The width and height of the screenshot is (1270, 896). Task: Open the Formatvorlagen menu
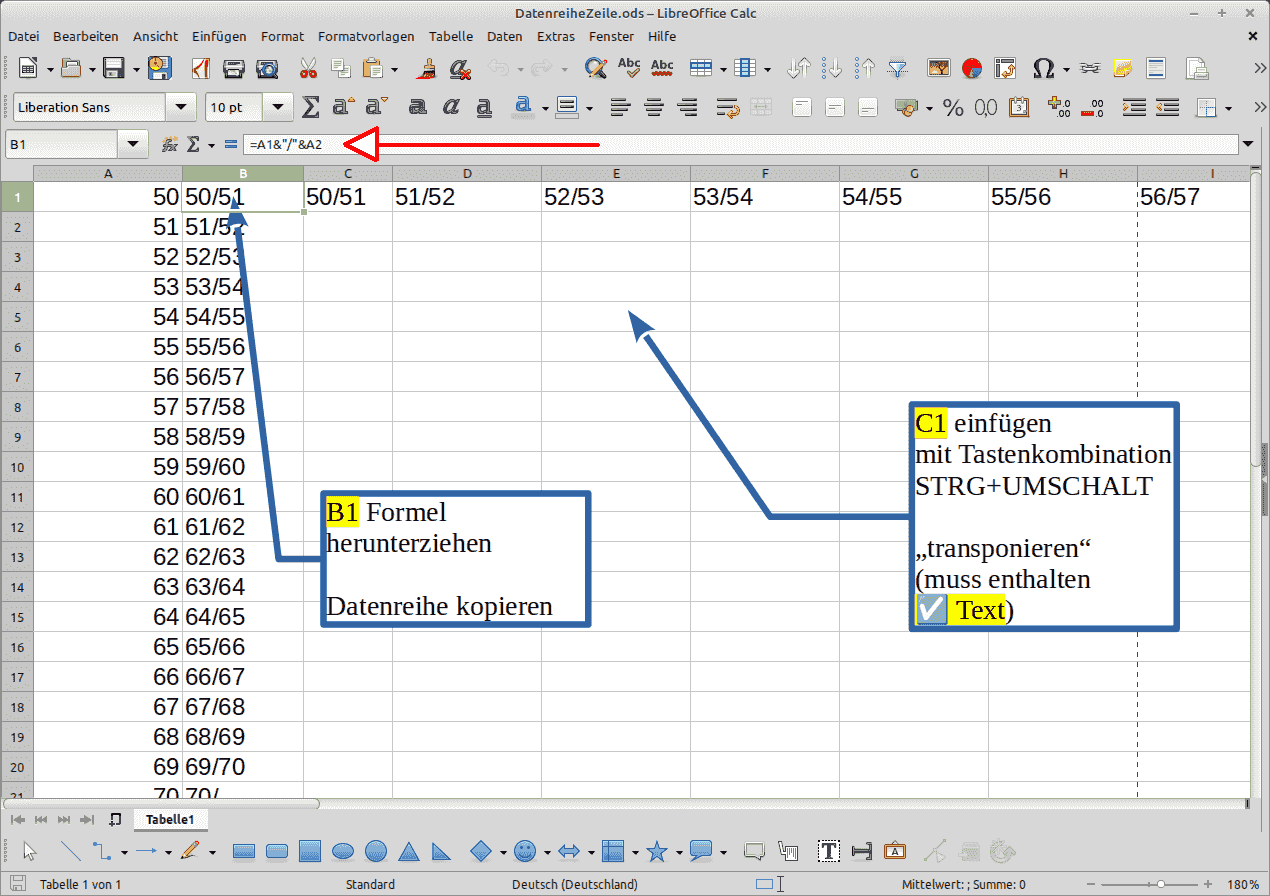pyautogui.click(x=366, y=36)
